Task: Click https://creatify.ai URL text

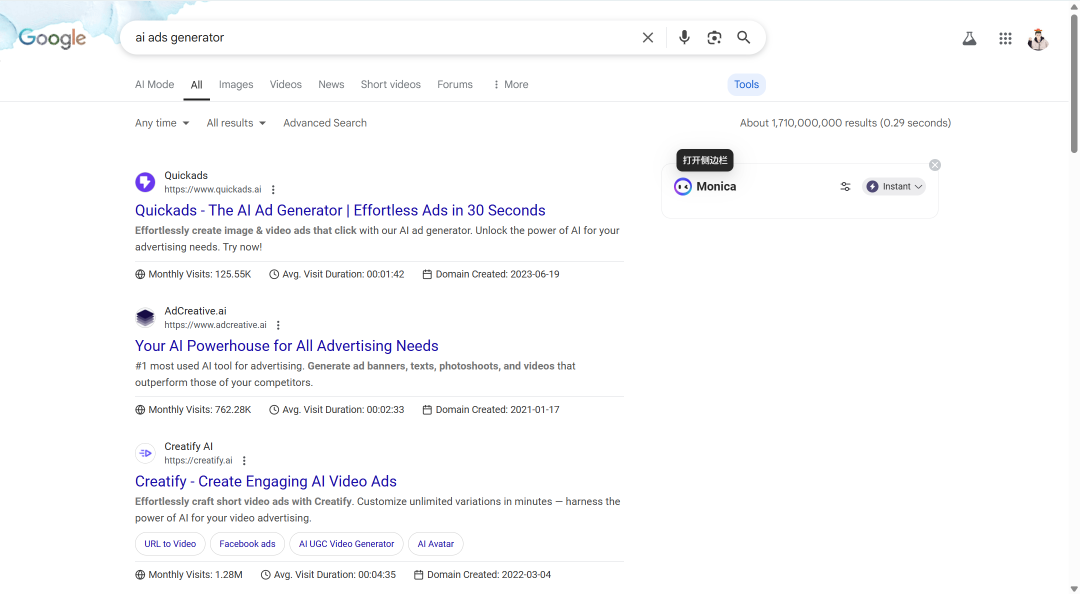Action: click(198, 461)
